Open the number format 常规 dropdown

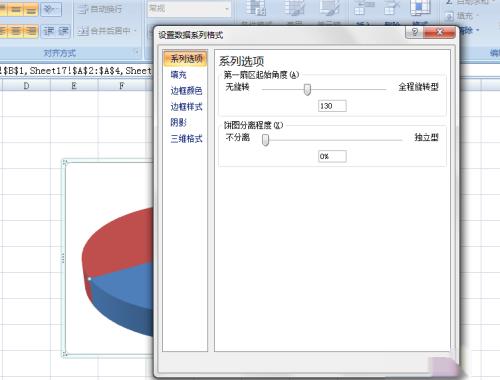pos(227,9)
